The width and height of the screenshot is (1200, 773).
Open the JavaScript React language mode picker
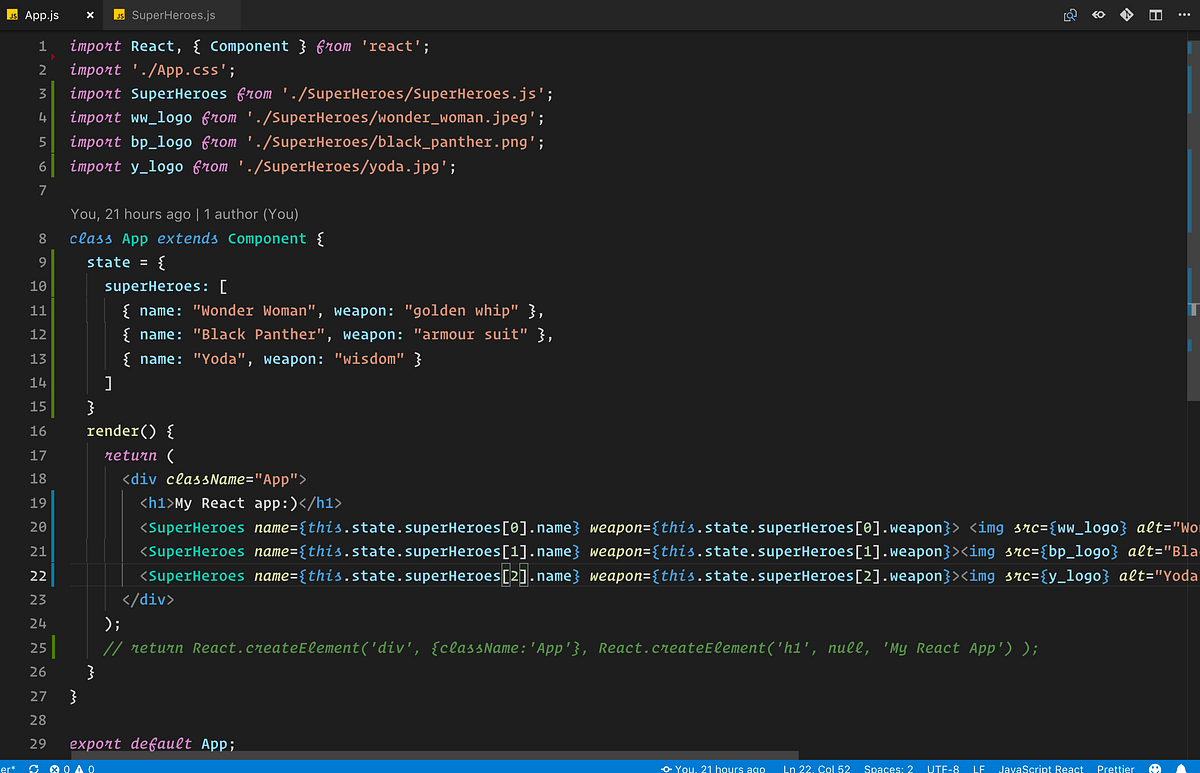pyautogui.click(x=1040, y=768)
